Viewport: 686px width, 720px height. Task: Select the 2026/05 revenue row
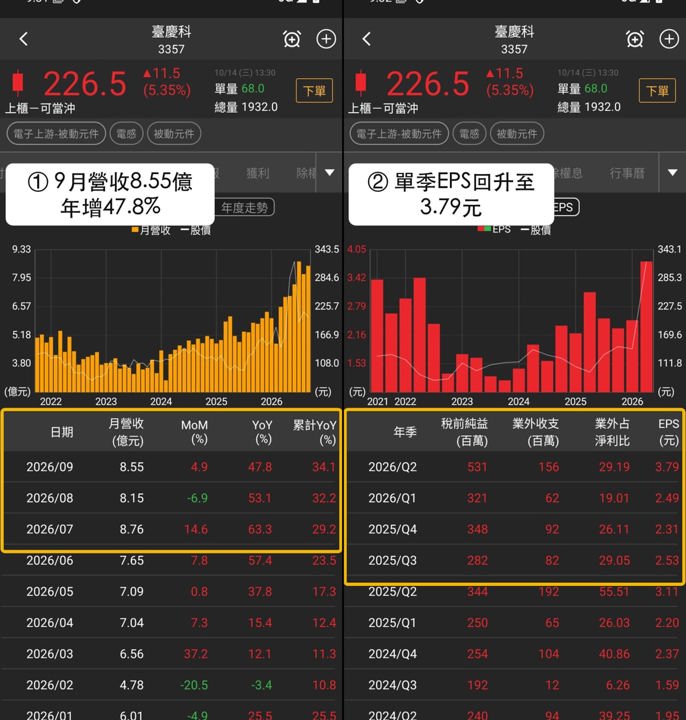pos(171,591)
